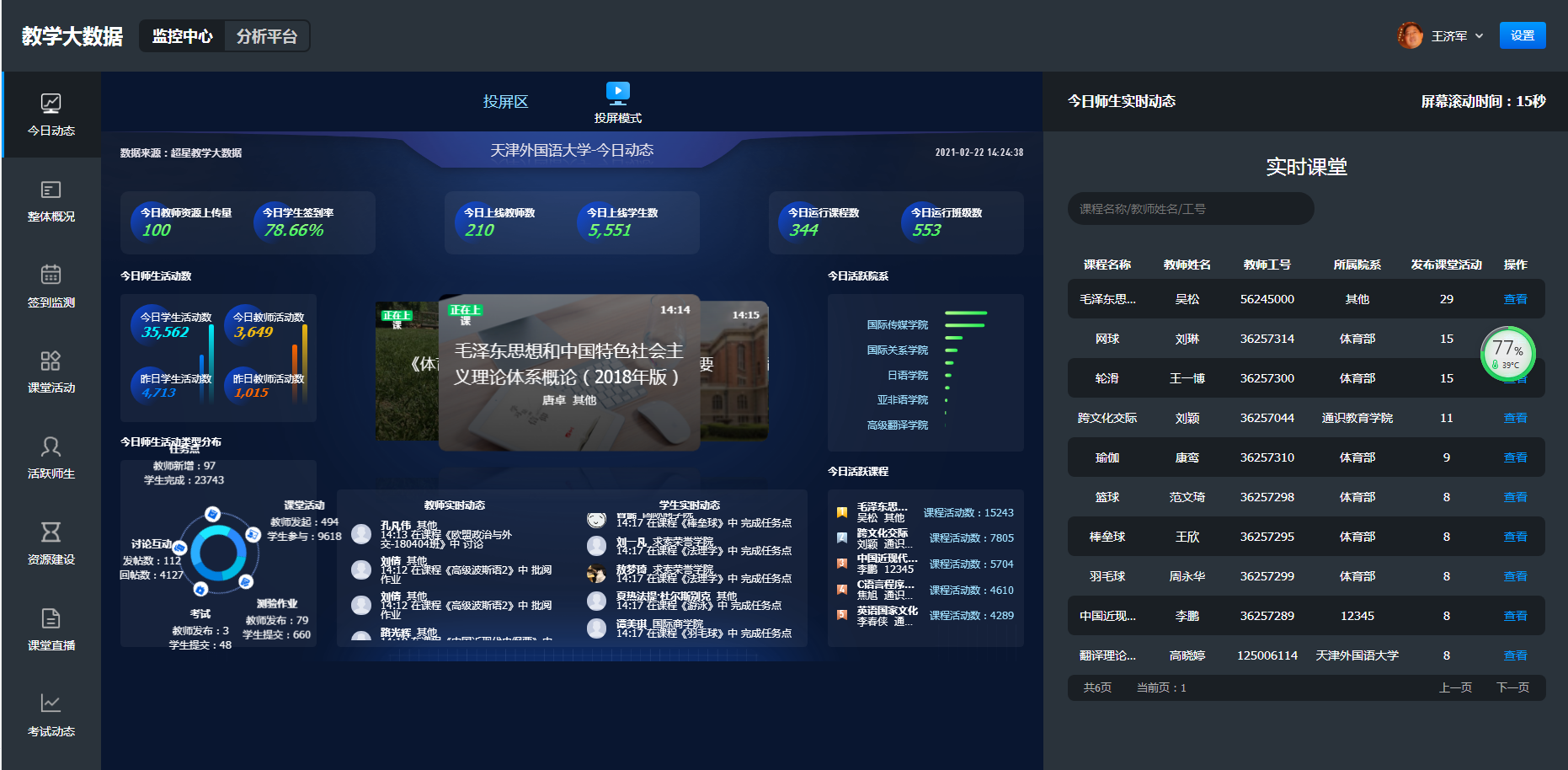
Task: Switch to the 监控中心 tab
Action: coord(182,36)
